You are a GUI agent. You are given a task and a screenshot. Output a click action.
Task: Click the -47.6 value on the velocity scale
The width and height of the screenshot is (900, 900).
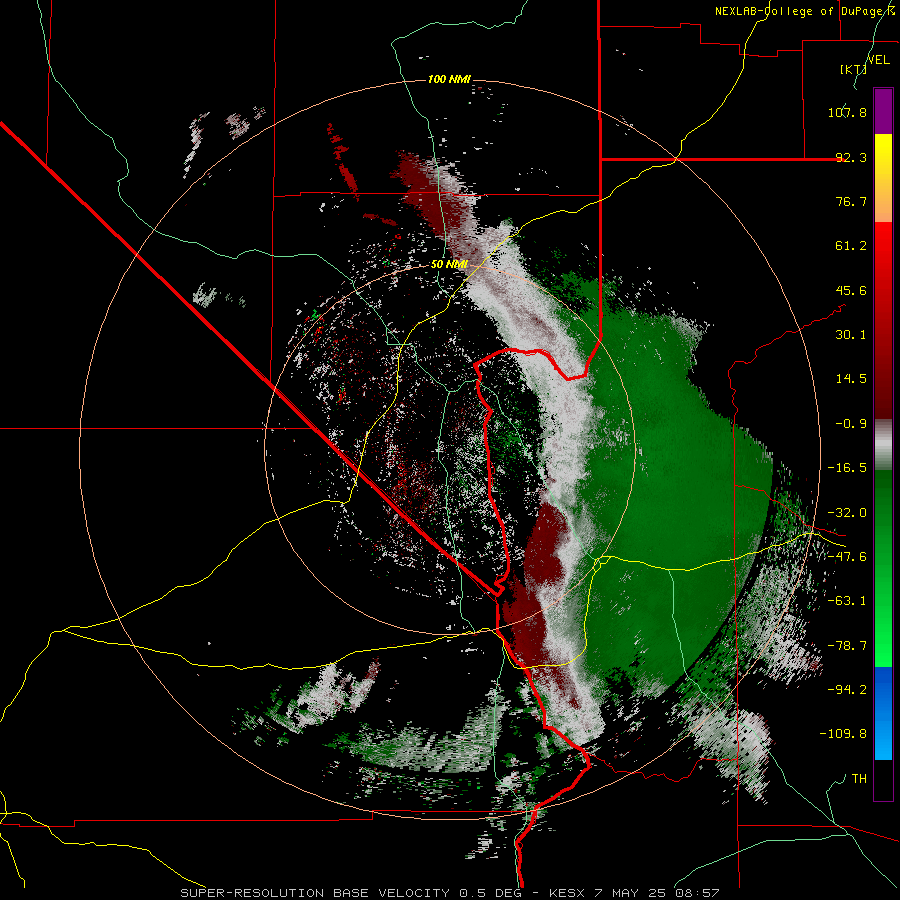coord(847,557)
